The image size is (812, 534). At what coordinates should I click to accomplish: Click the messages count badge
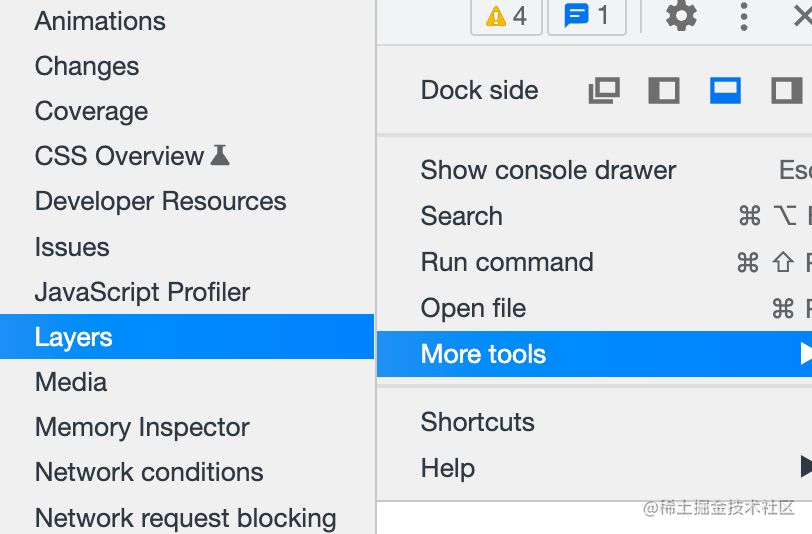(587, 16)
